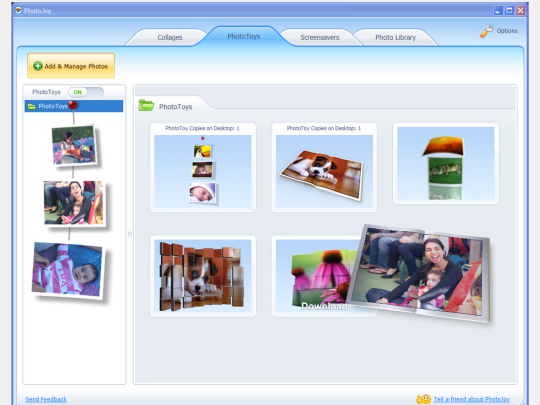Select the stacked cylinder PhotoToy

pos(446,163)
